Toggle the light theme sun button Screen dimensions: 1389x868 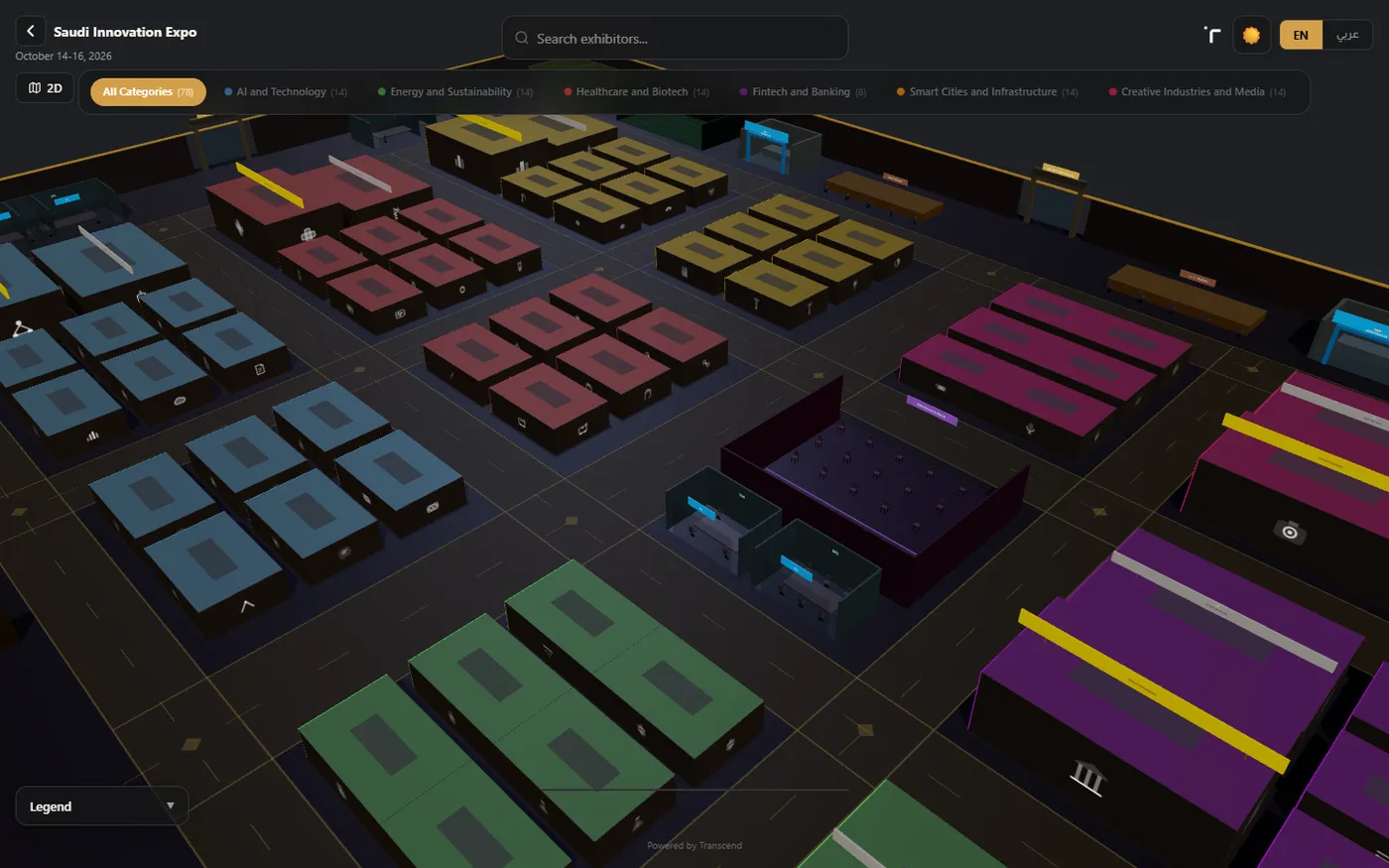pos(1251,35)
